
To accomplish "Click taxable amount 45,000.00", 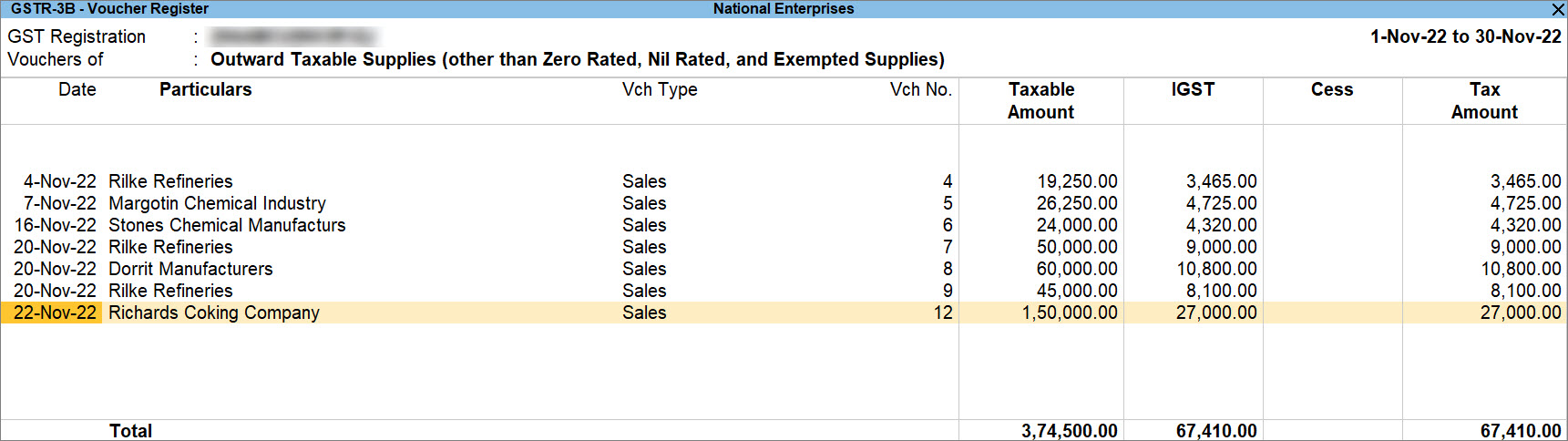I will (x=1077, y=291).
